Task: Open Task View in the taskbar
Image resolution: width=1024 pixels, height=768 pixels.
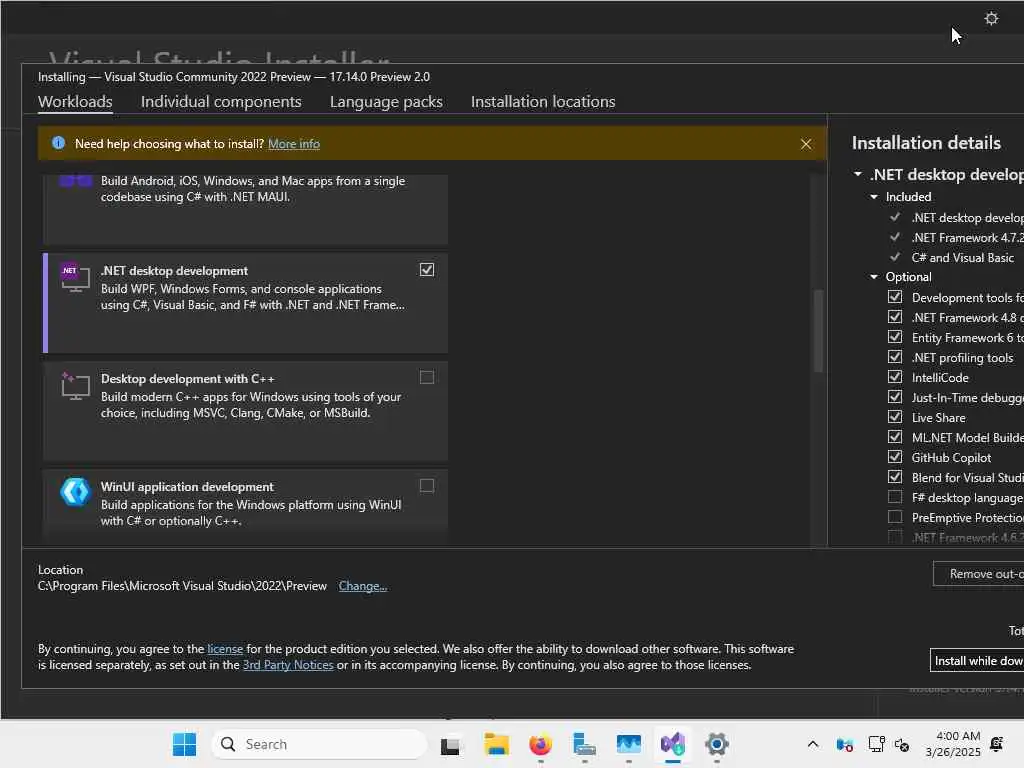Action: tap(450, 744)
